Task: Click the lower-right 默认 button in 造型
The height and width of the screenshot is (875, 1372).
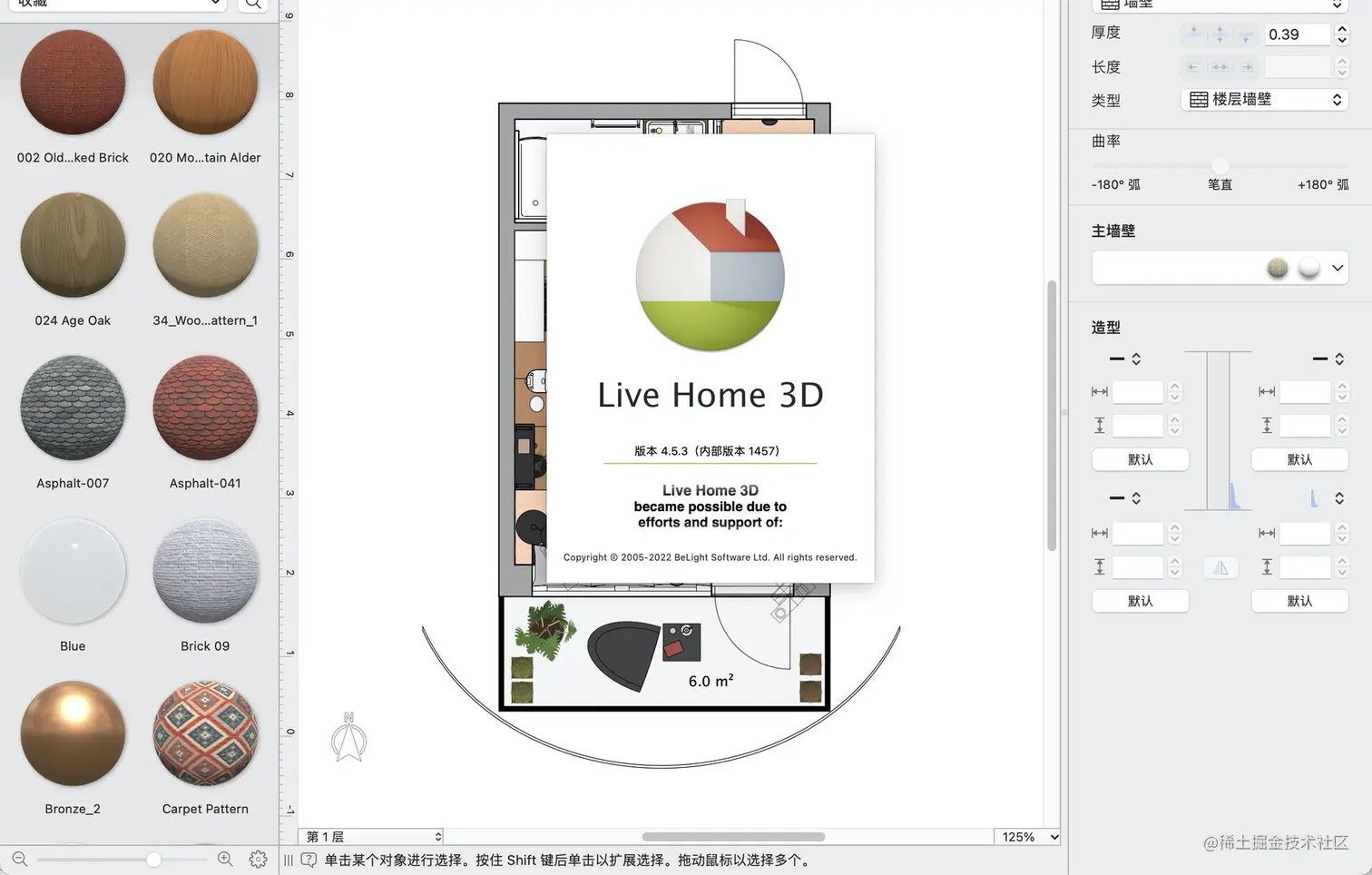Action: click(1299, 601)
